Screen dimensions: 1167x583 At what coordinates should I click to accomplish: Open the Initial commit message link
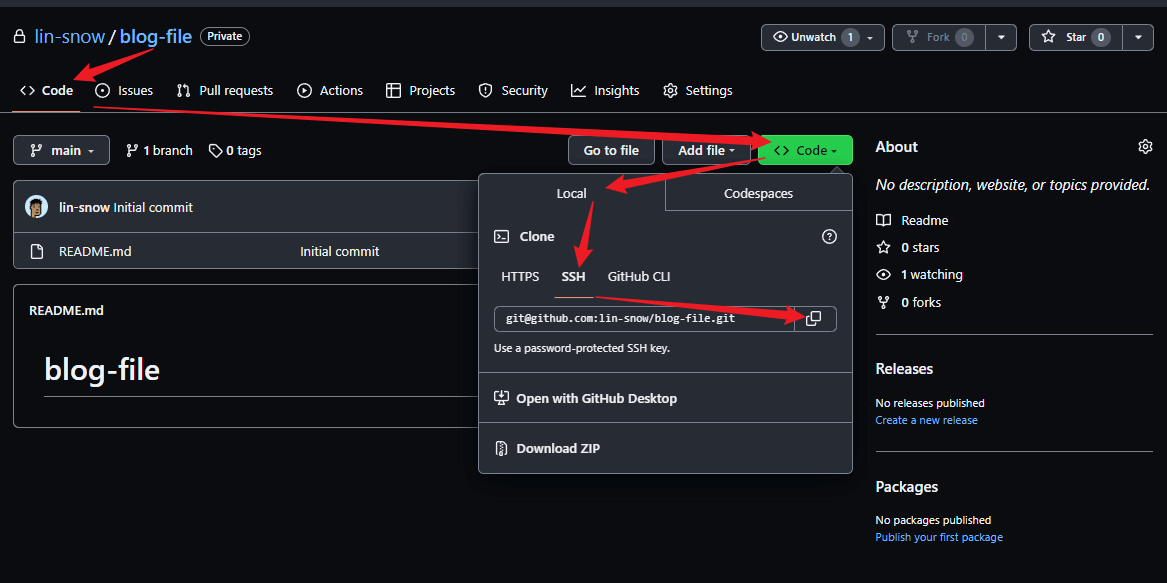153,207
